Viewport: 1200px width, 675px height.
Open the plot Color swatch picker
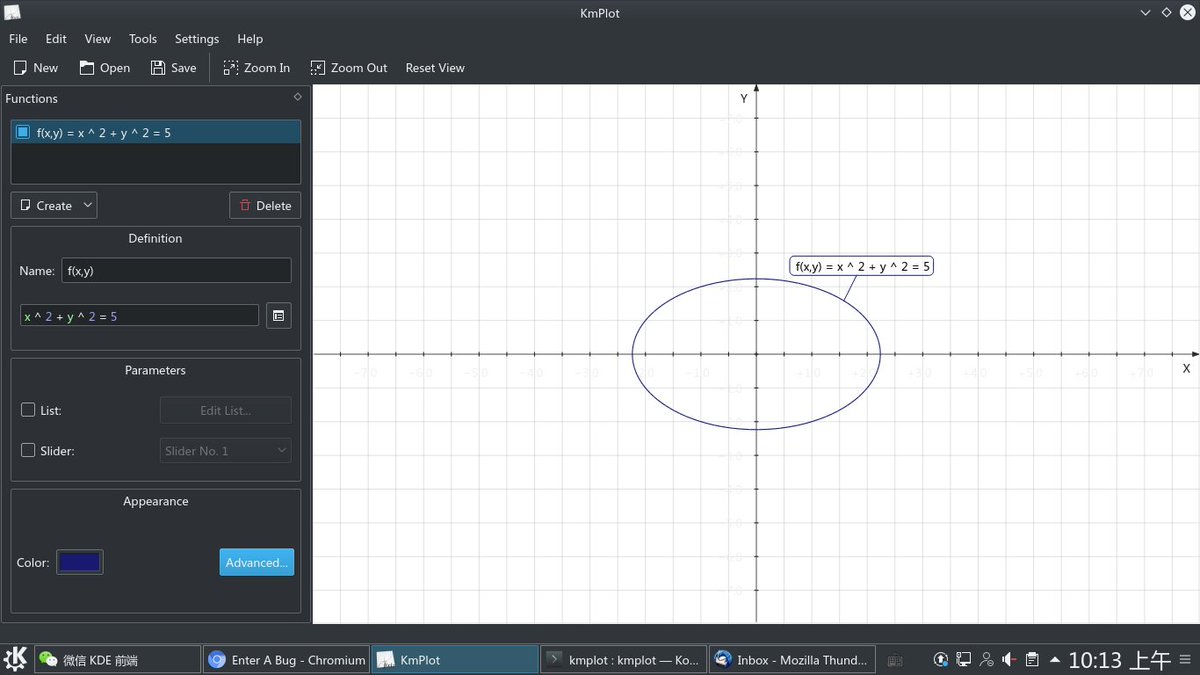[80, 562]
